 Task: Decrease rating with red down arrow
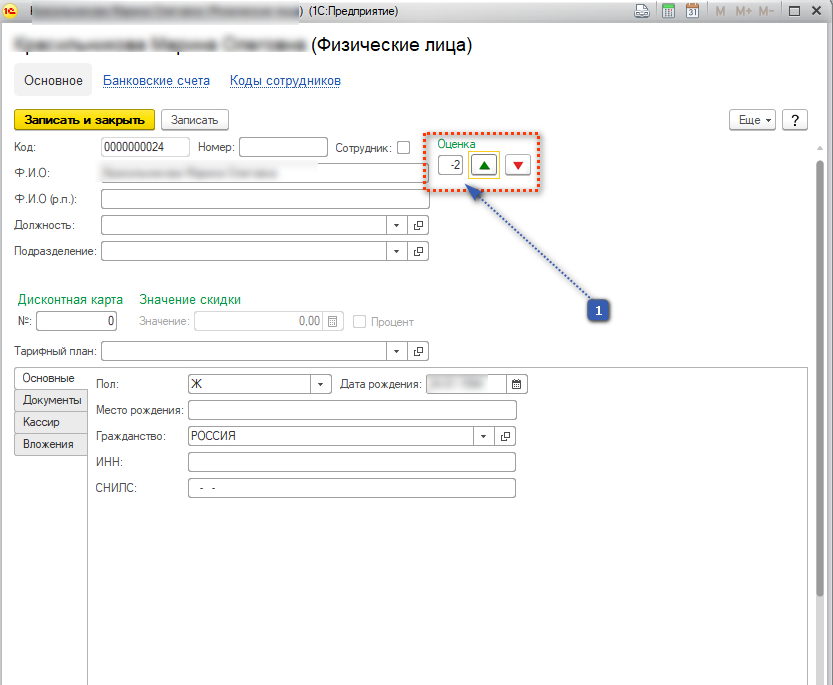coord(518,165)
